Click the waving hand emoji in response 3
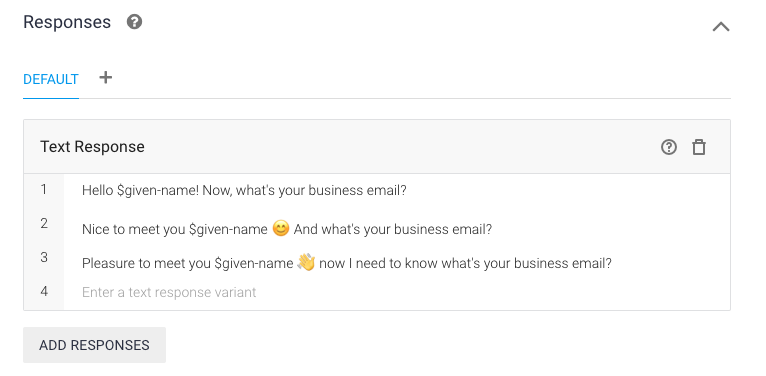Viewport: 766px width, 376px height. click(x=306, y=263)
